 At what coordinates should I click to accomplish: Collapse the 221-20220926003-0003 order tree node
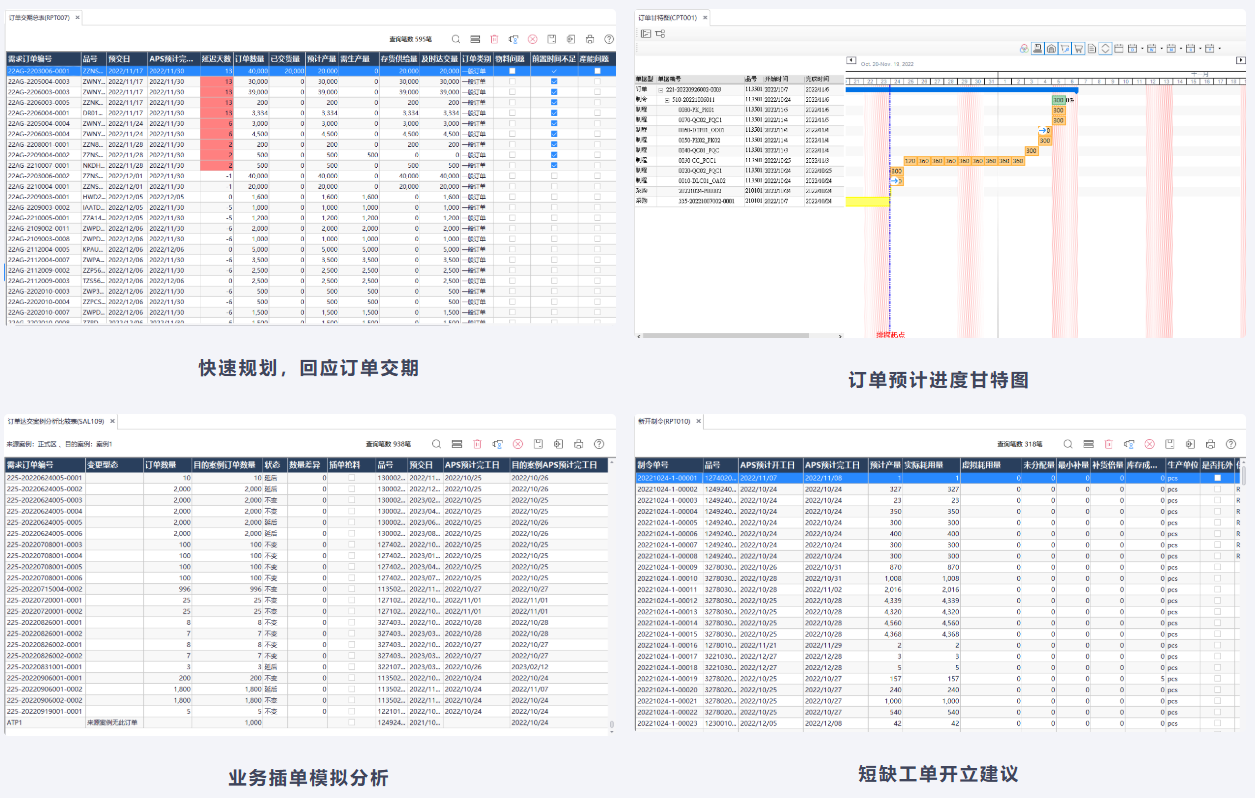(659, 89)
